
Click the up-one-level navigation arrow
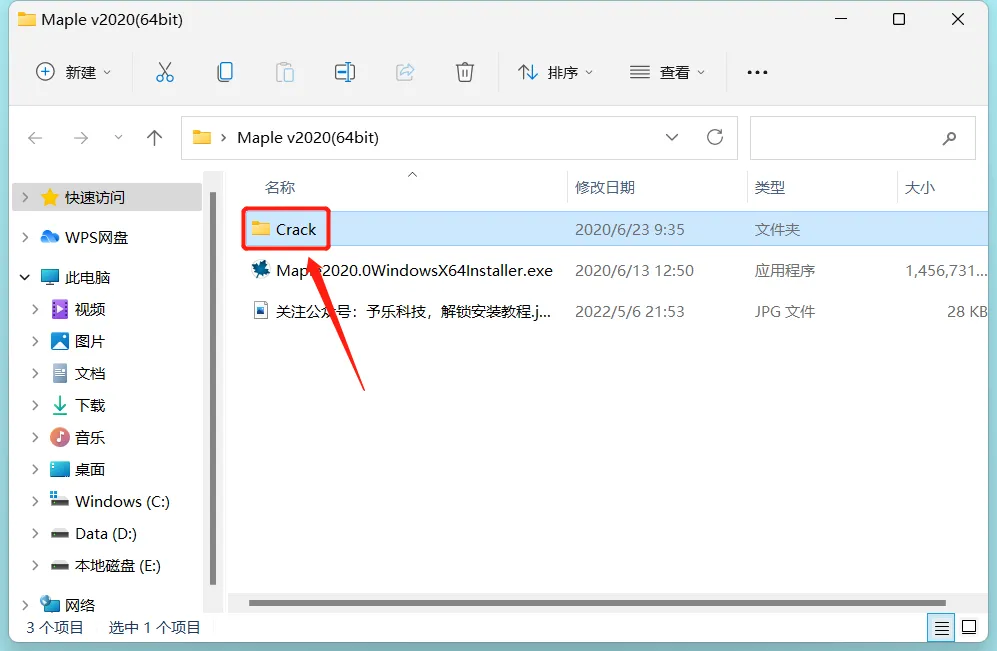pos(155,137)
